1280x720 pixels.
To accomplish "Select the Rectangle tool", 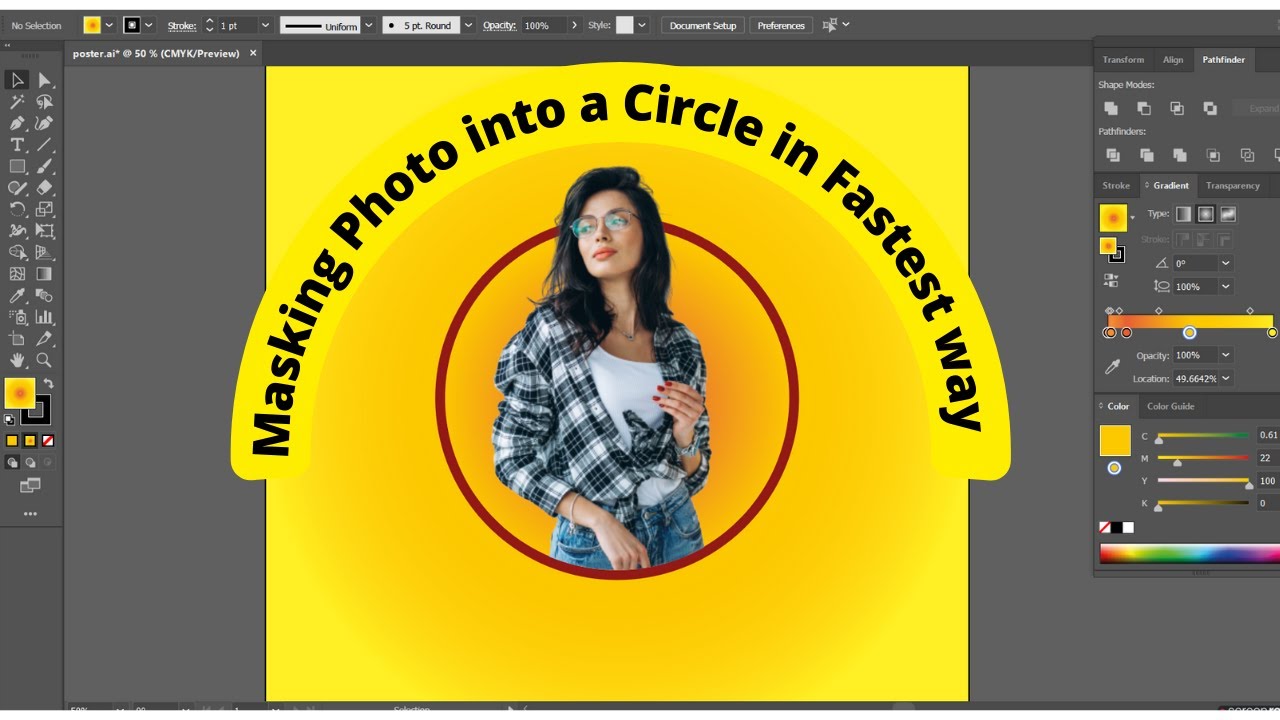I will (x=17, y=166).
